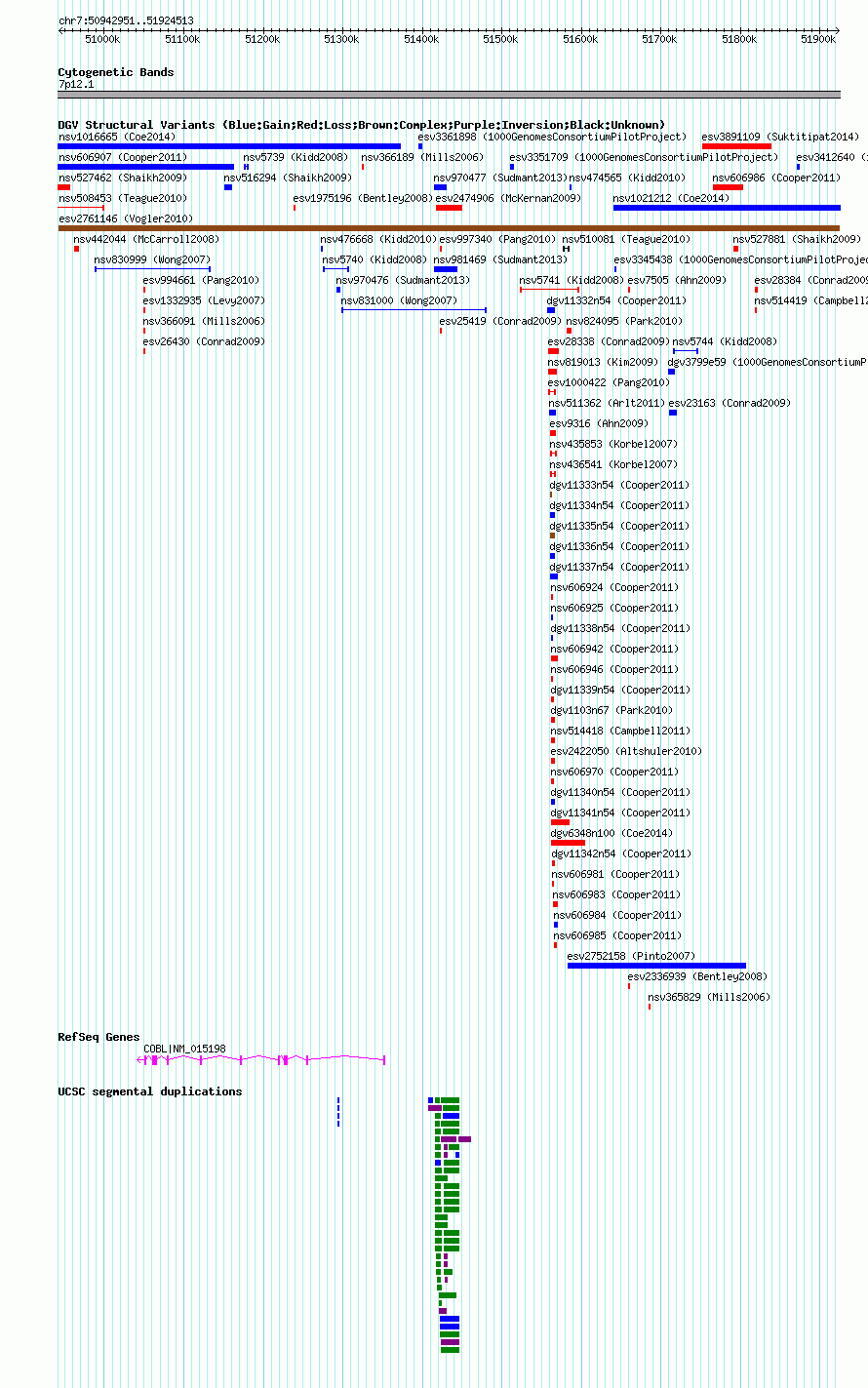Select esv26430 (Conrad2009) label
The image size is (868, 1388).
click(204, 341)
